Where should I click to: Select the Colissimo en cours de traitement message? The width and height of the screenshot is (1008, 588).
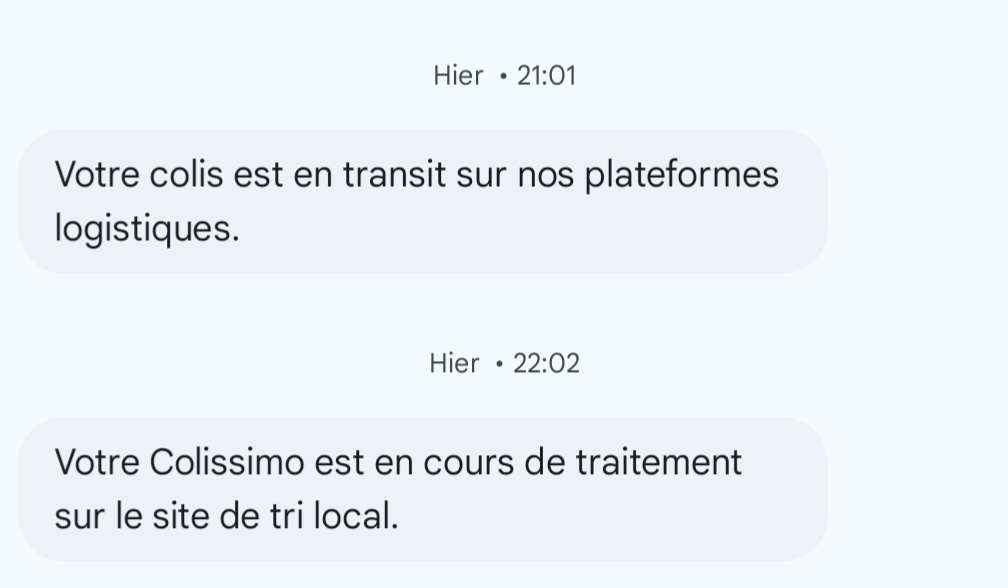point(422,489)
